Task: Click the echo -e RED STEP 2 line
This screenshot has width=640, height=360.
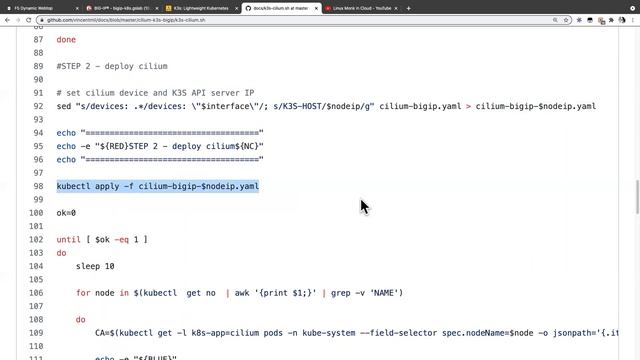Action: [x=160, y=146]
